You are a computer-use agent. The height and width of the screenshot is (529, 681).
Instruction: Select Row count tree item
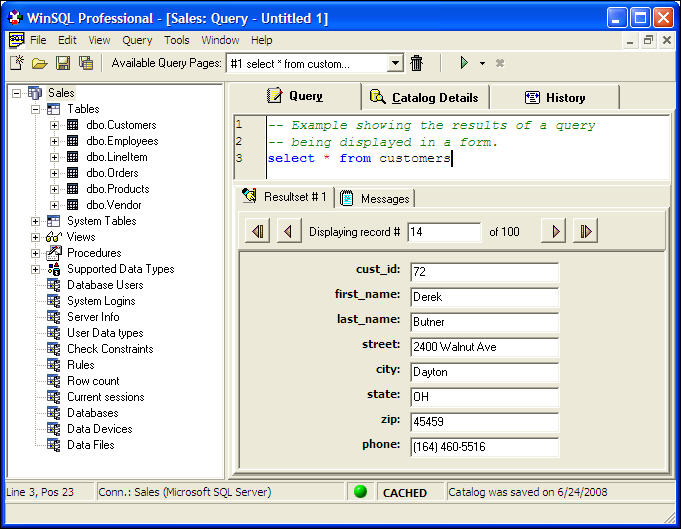93,381
